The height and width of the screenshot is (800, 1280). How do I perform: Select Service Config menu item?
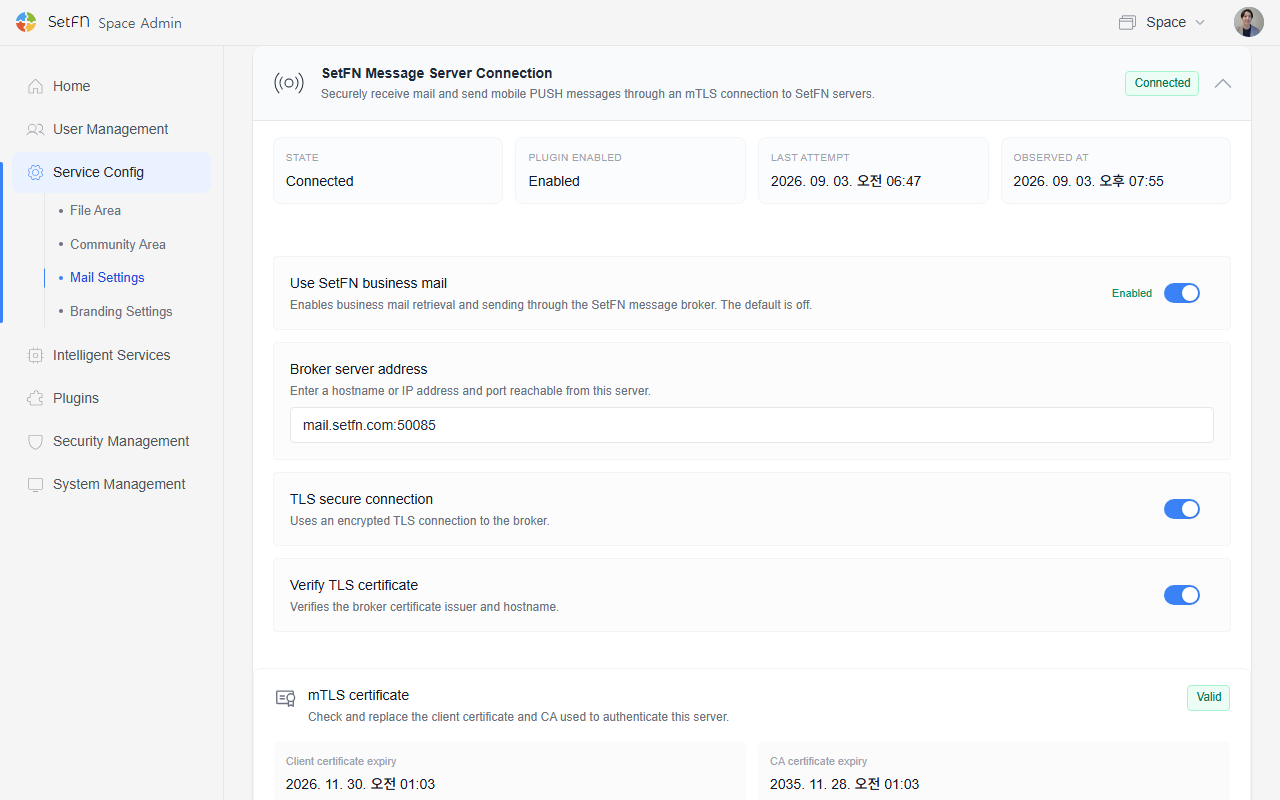pos(112,172)
